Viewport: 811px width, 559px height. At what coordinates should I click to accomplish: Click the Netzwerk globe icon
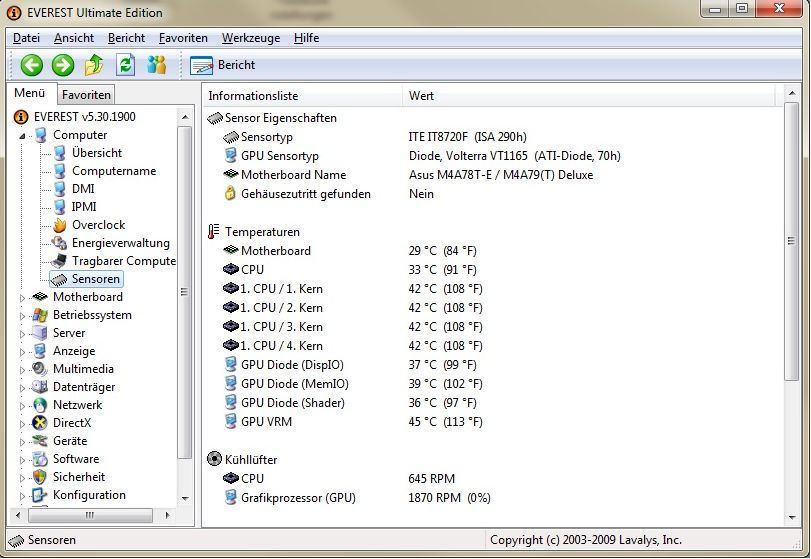pos(40,405)
